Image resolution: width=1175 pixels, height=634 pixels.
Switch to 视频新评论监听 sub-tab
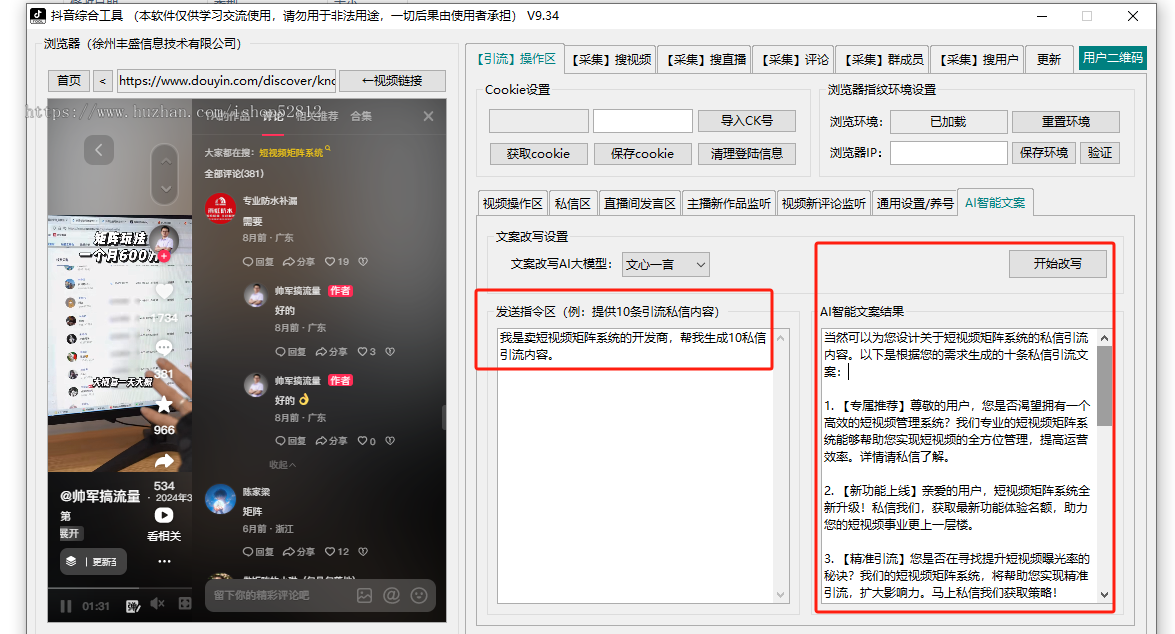click(x=824, y=203)
